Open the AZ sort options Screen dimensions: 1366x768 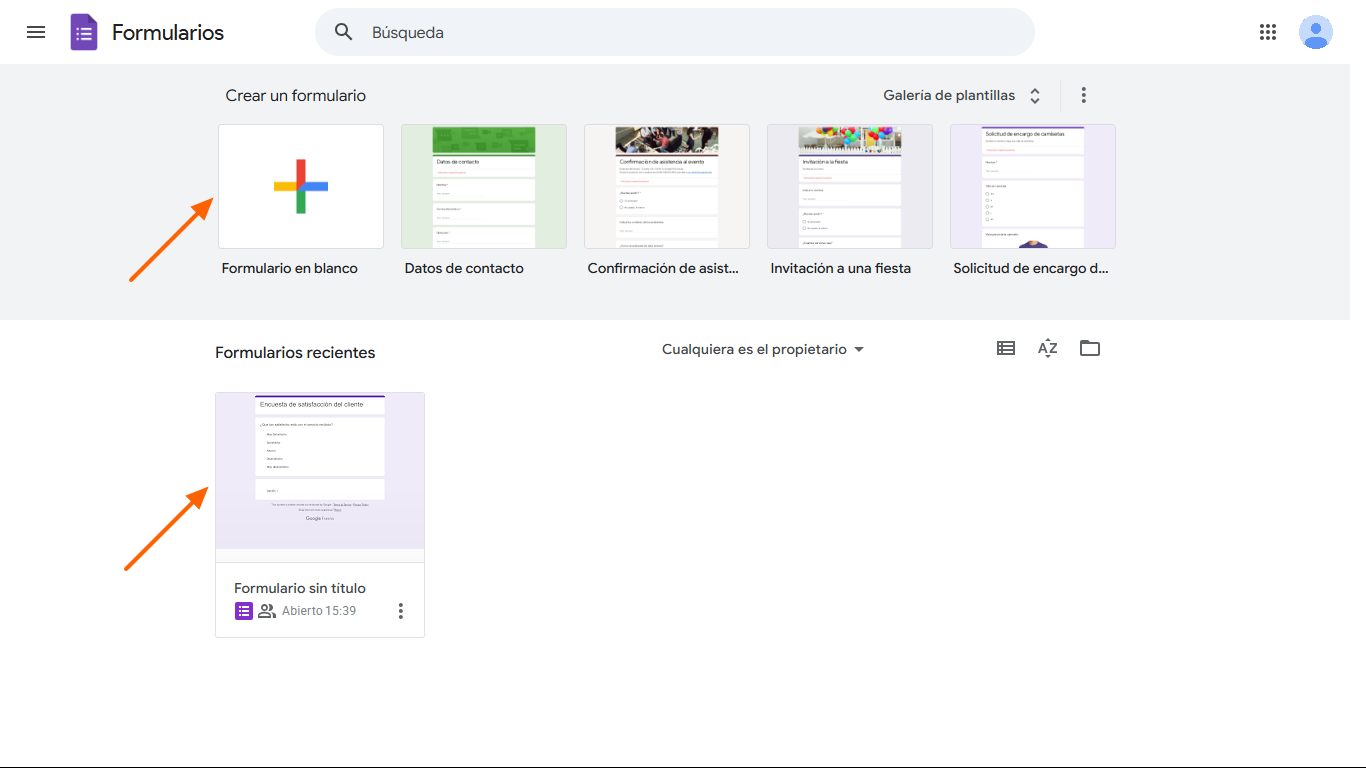click(x=1048, y=348)
